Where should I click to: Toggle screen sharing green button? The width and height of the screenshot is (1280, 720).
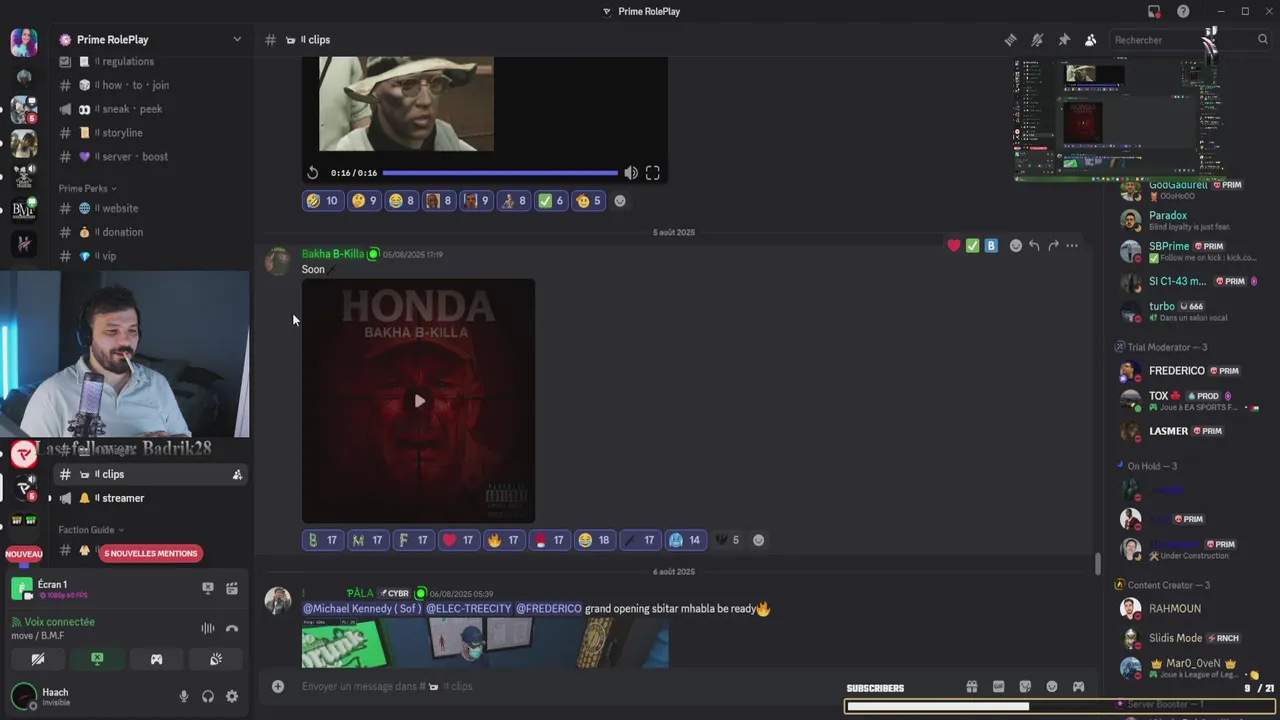97,659
